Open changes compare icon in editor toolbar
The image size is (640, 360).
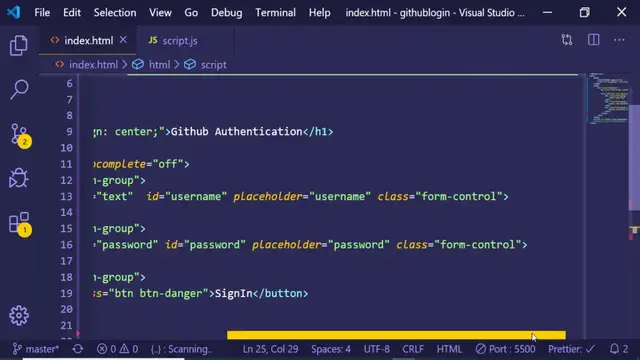pyautogui.click(x=567, y=40)
